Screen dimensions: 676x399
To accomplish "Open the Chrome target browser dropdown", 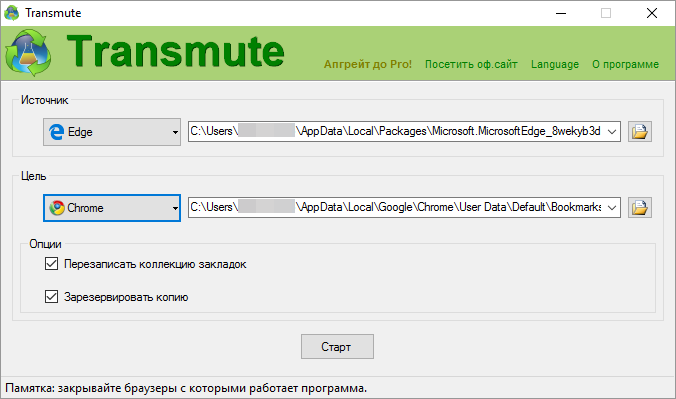I will pyautogui.click(x=112, y=208).
